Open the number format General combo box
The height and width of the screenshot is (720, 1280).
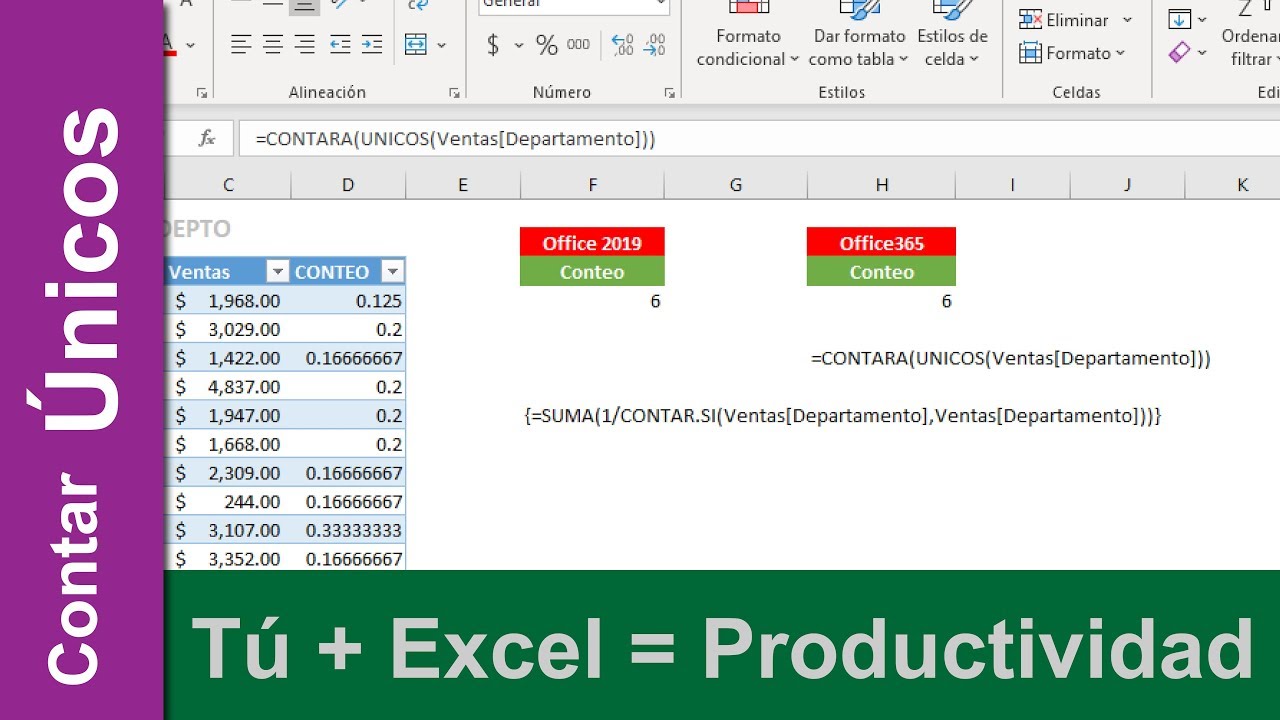tap(574, 5)
